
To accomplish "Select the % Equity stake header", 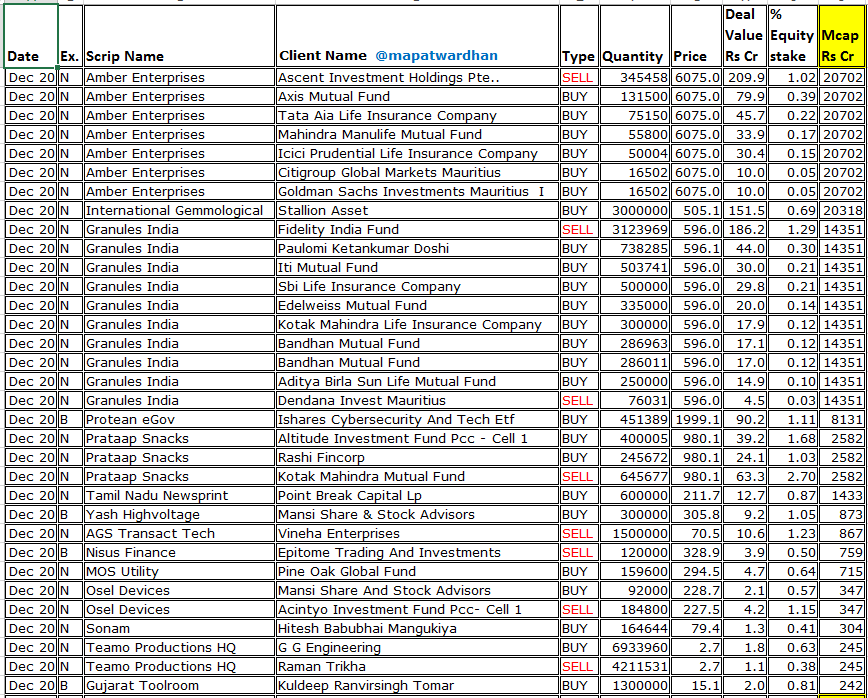I will point(792,36).
